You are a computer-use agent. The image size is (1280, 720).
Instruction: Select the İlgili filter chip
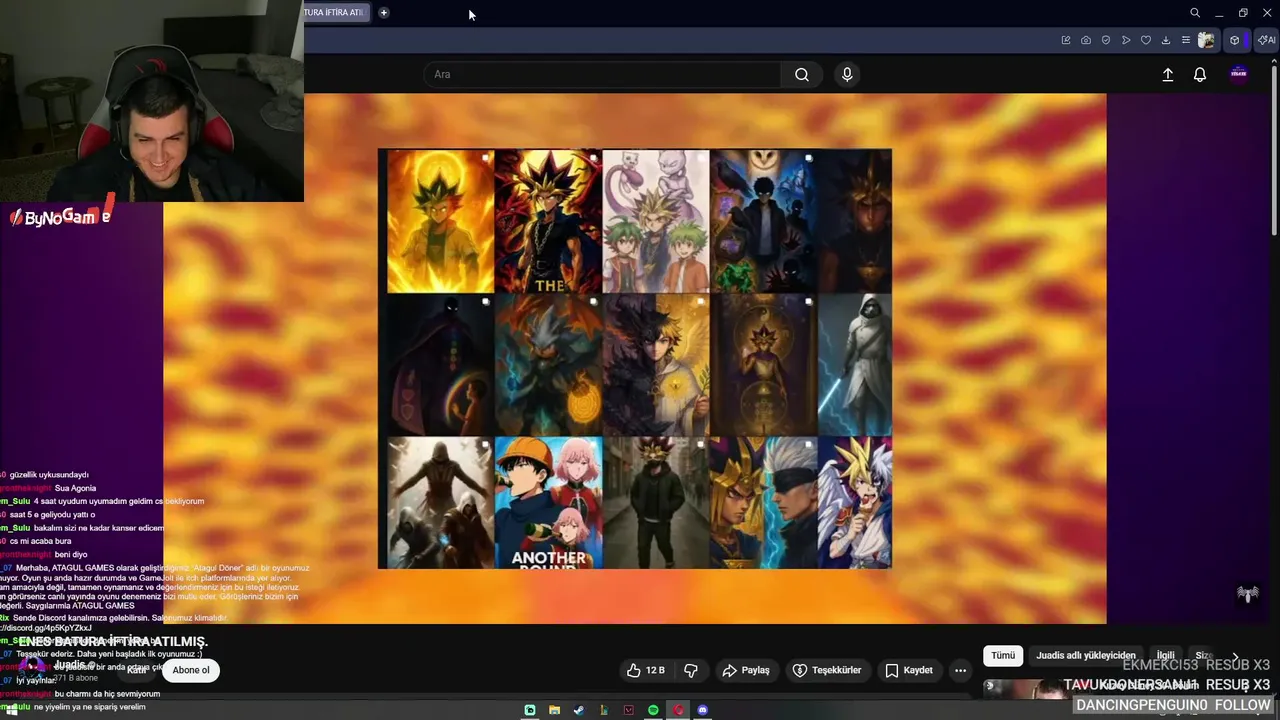[x=1166, y=655]
